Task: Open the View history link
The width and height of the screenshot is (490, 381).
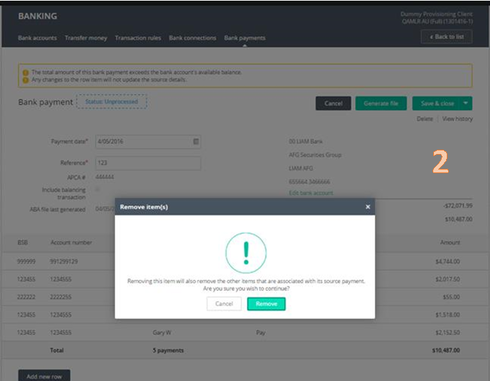Action: coord(457,119)
